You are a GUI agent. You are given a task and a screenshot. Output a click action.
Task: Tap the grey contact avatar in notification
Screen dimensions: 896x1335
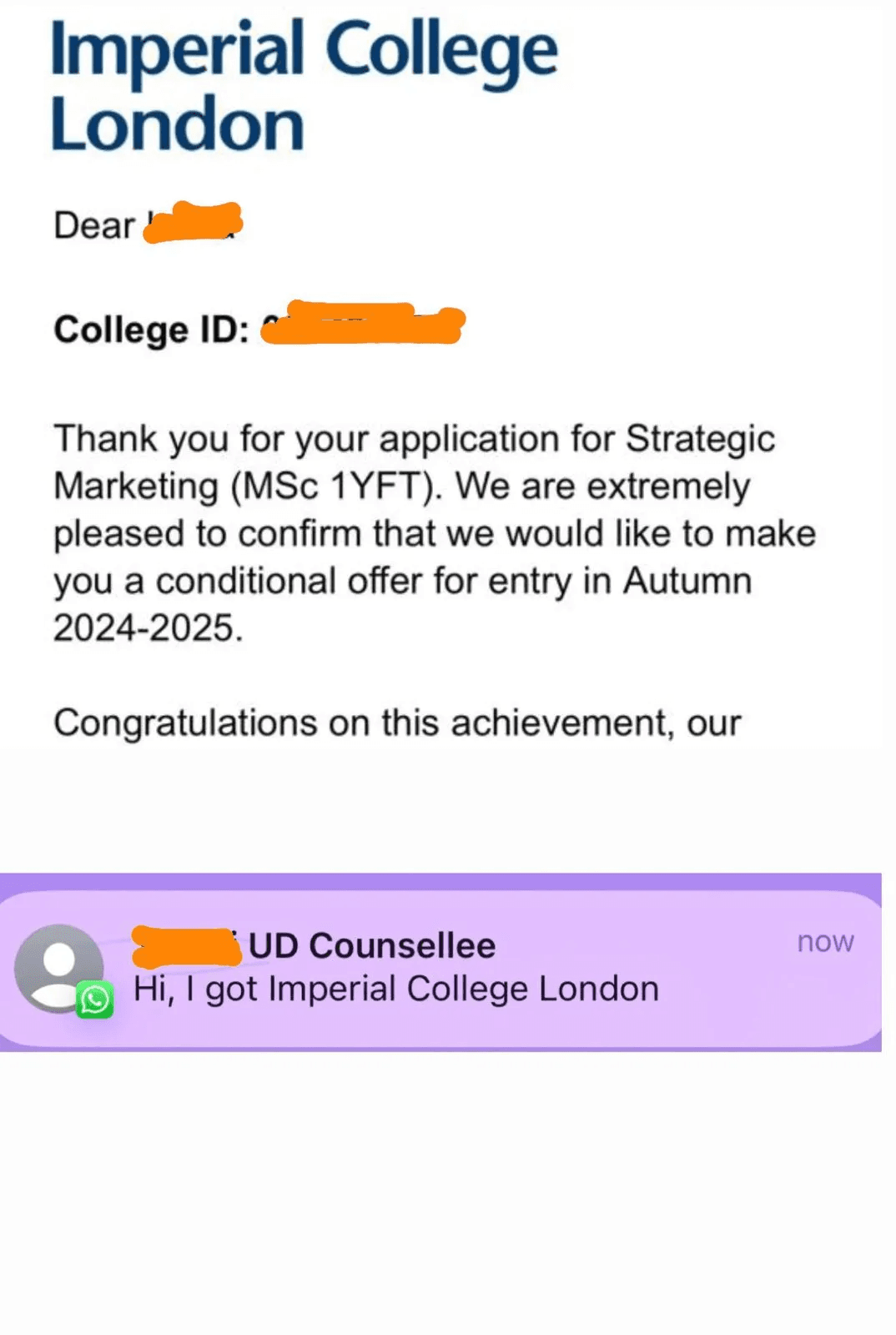pyautogui.click(x=58, y=968)
